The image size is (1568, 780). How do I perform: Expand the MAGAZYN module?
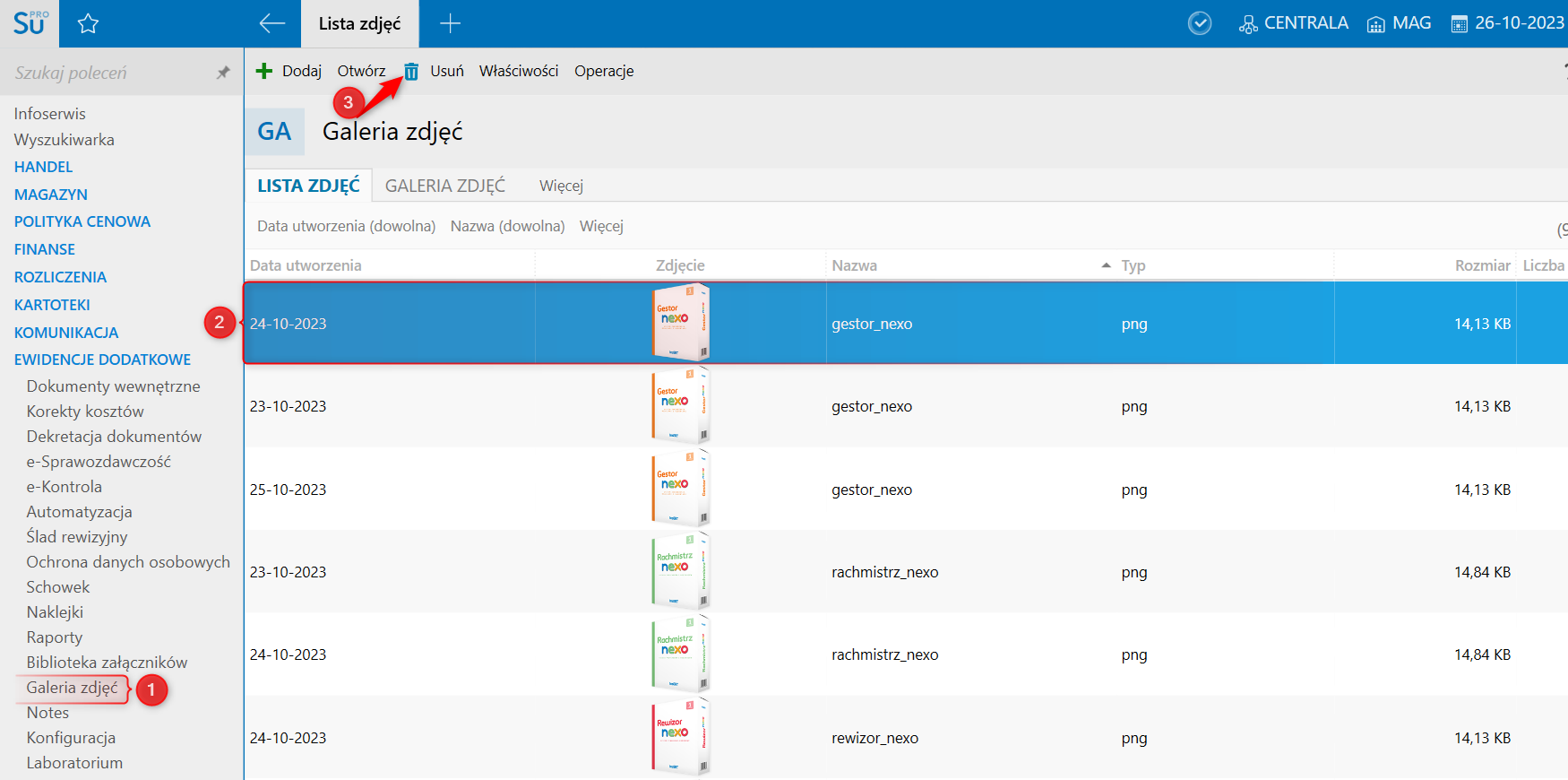[x=51, y=195]
